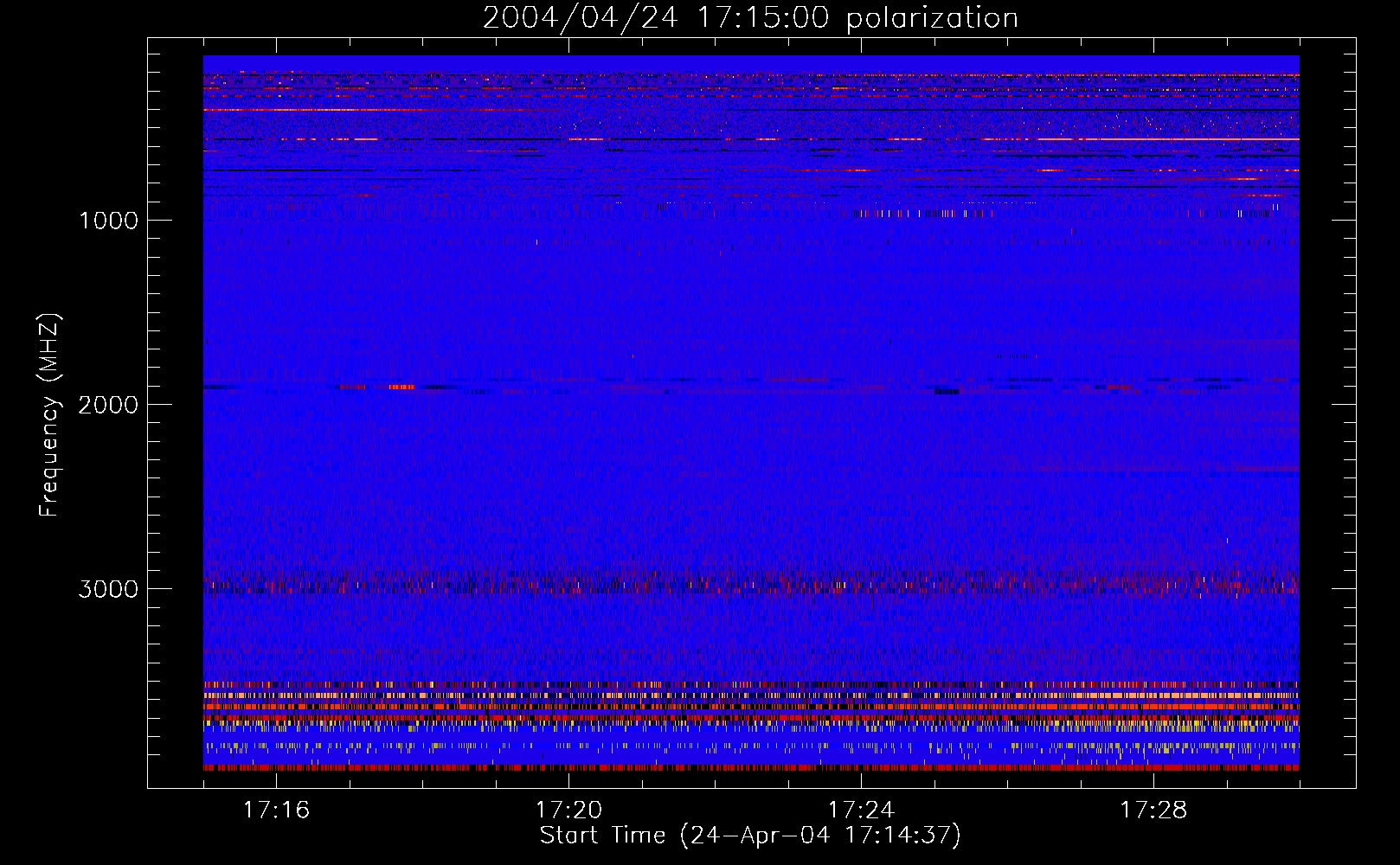The image size is (1400, 865).
Task: Click the 17:24 time tick label
Action: pos(861,810)
